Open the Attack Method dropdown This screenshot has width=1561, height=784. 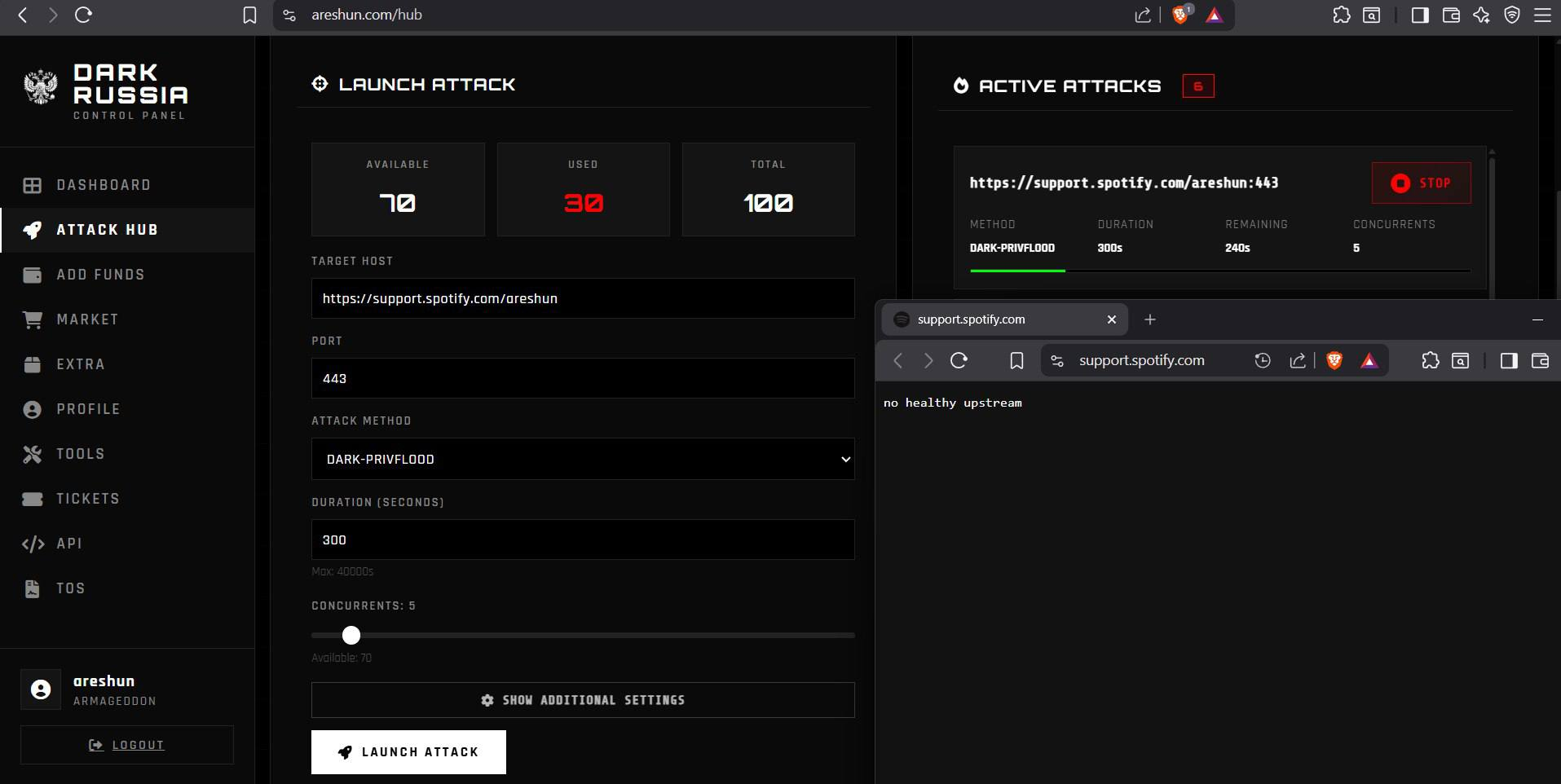tap(583, 459)
